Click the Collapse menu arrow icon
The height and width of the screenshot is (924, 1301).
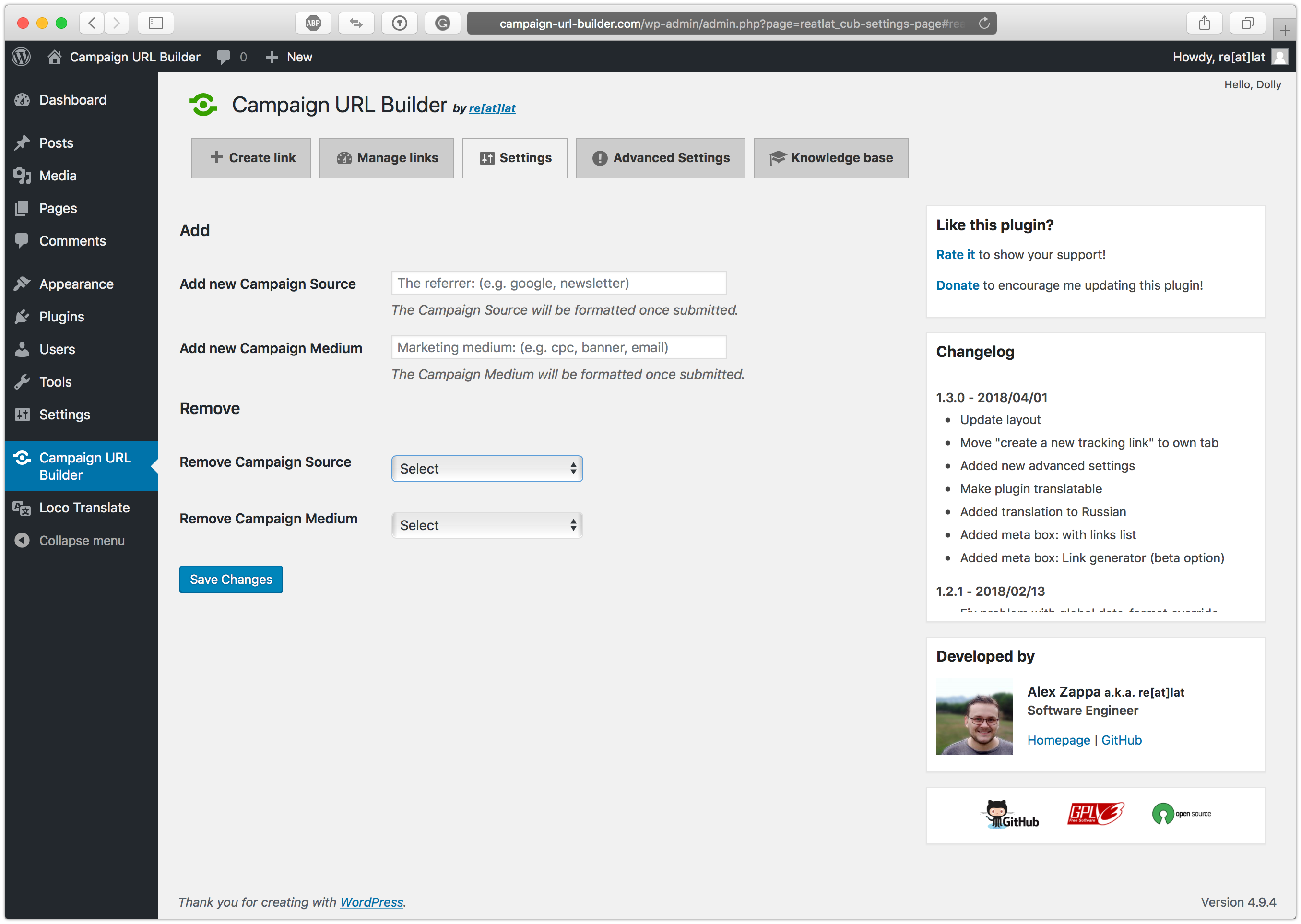pyautogui.click(x=22, y=541)
